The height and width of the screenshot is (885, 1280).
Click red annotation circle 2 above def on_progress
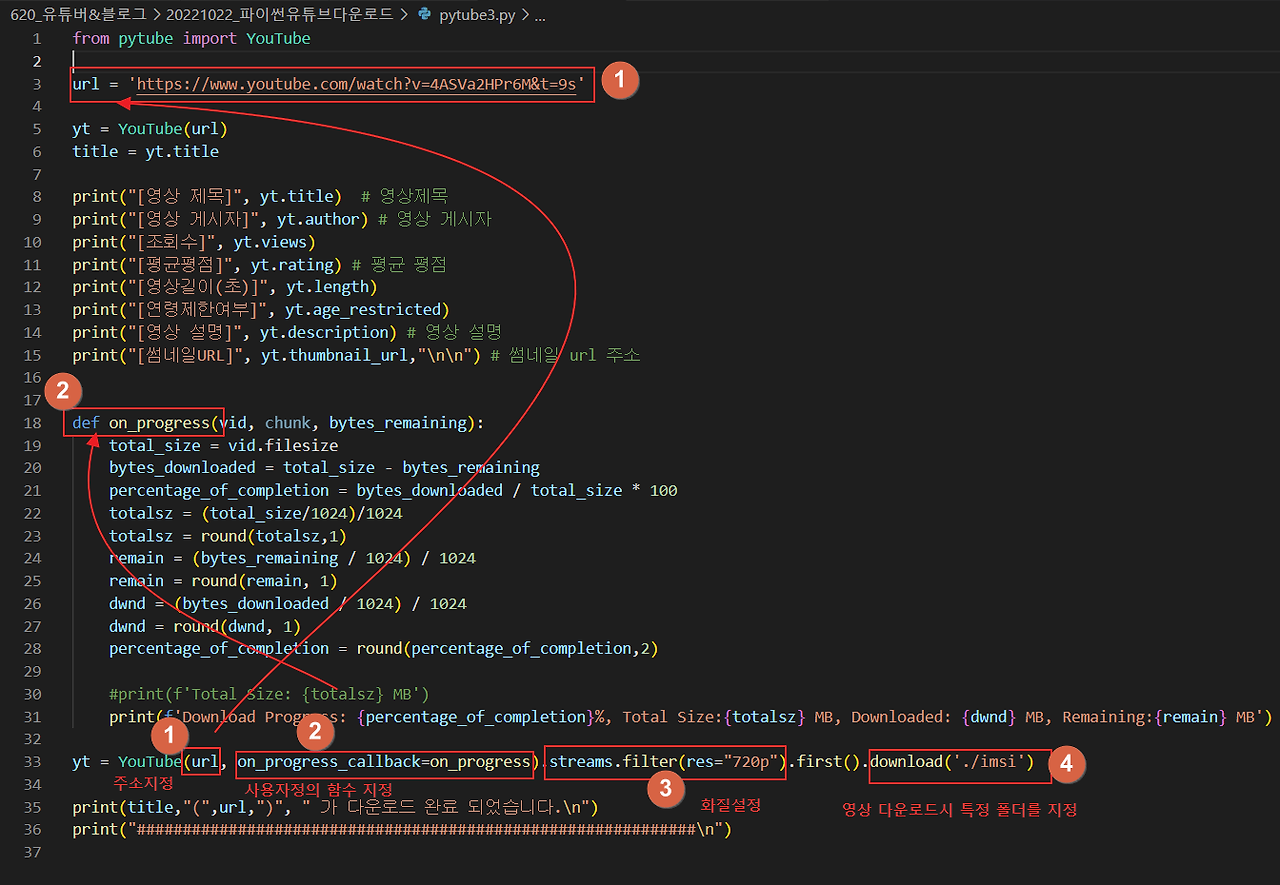[61, 391]
